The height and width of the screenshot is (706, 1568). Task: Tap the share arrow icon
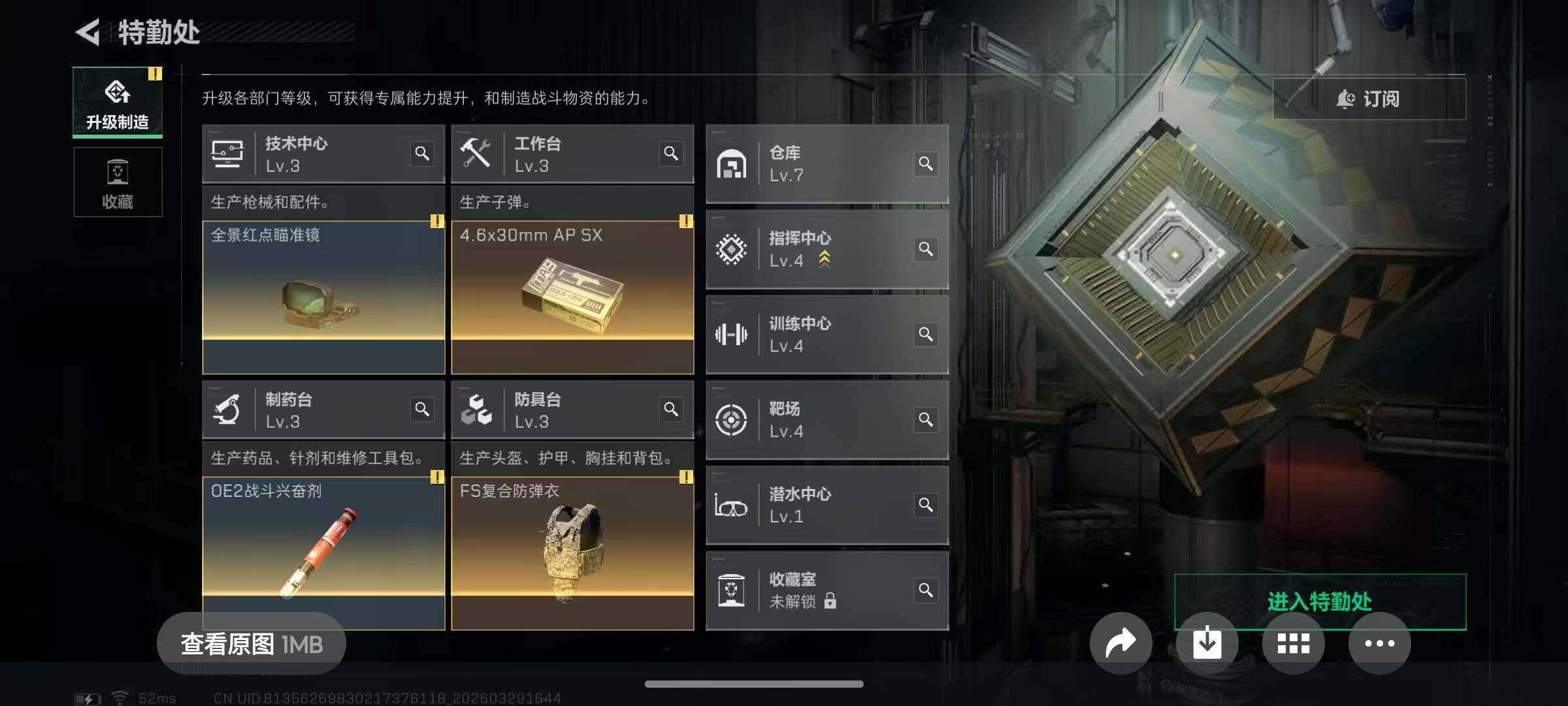click(1120, 643)
